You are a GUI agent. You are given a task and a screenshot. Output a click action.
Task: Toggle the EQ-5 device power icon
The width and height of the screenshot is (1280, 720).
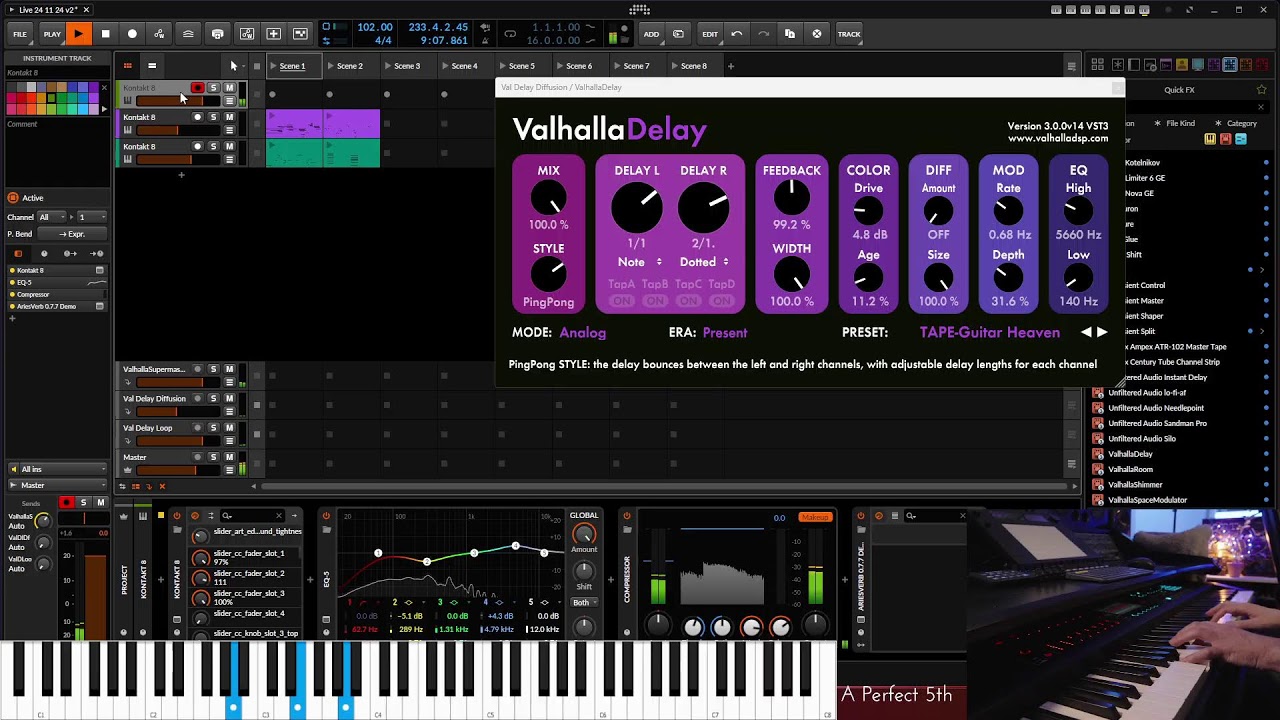point(326,516)
